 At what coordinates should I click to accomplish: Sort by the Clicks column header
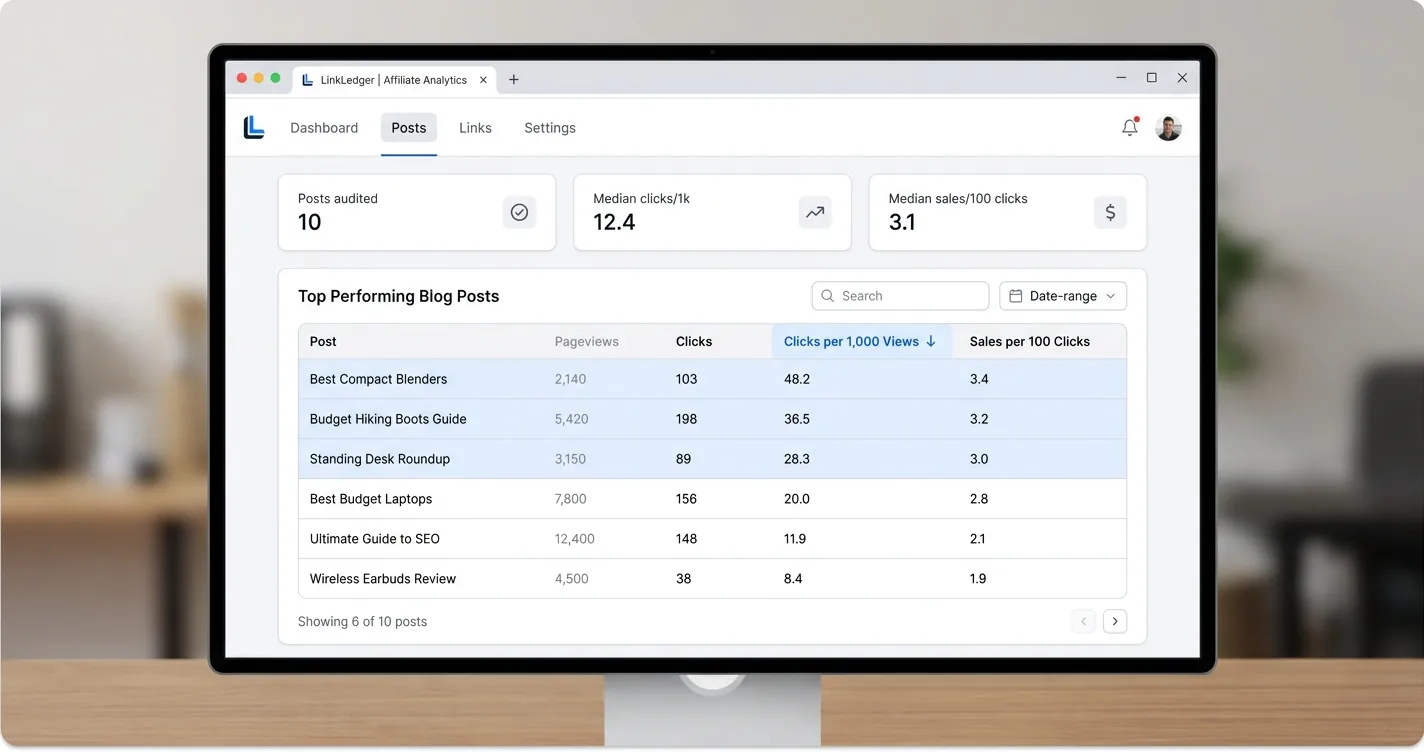click(694, 341)
